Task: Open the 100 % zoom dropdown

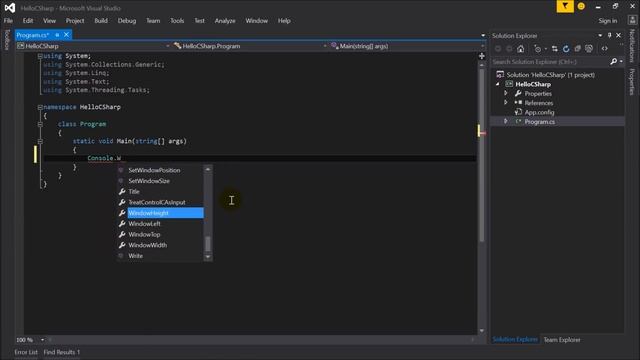Action: 42,340
